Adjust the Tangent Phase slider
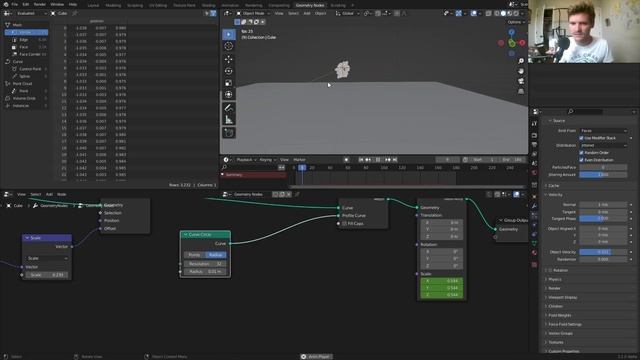The height and width of the screenshot is (360, 640). [x=603, y=219]
